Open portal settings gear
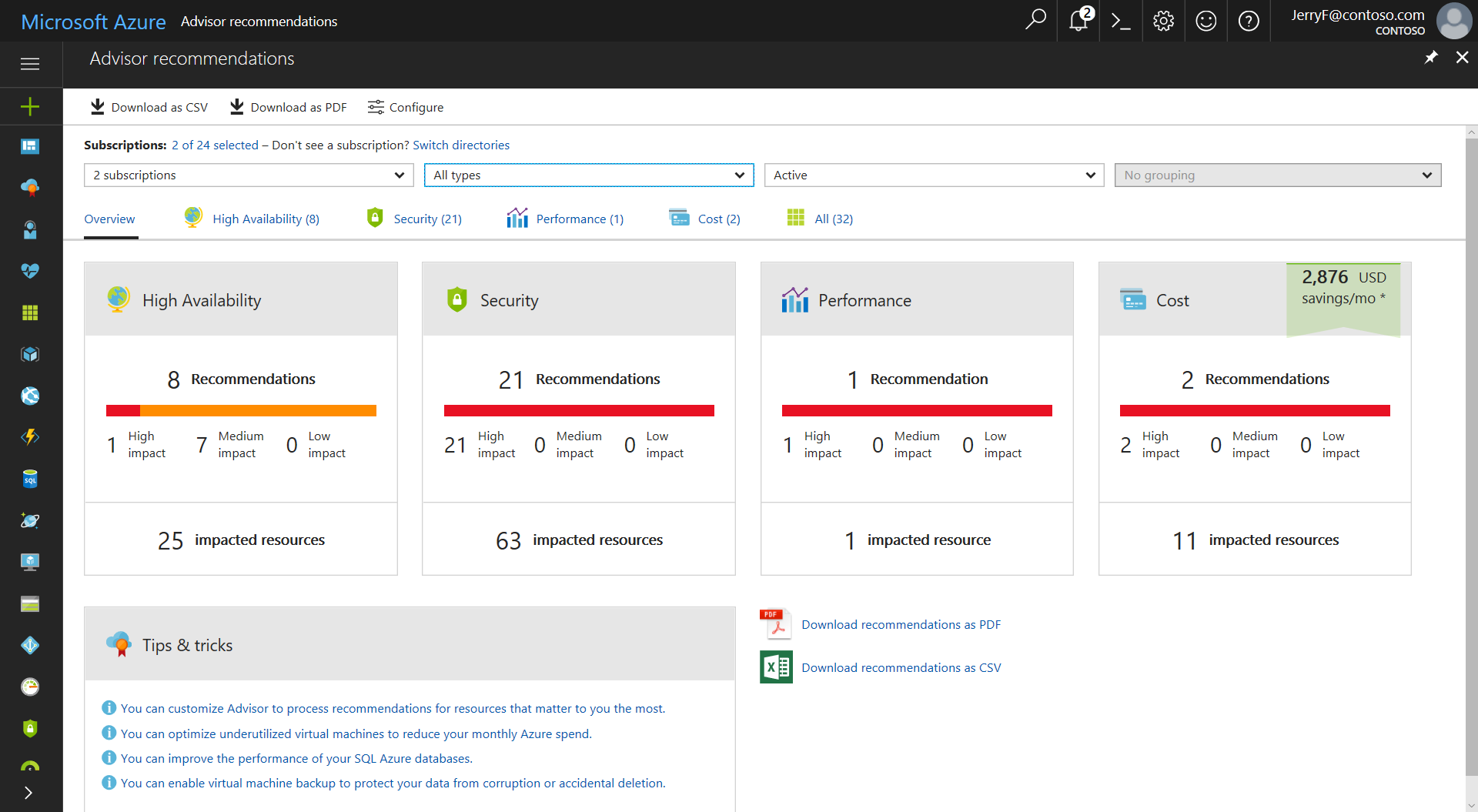The height and width of the screenshot is (812, 1478). 1163,21
